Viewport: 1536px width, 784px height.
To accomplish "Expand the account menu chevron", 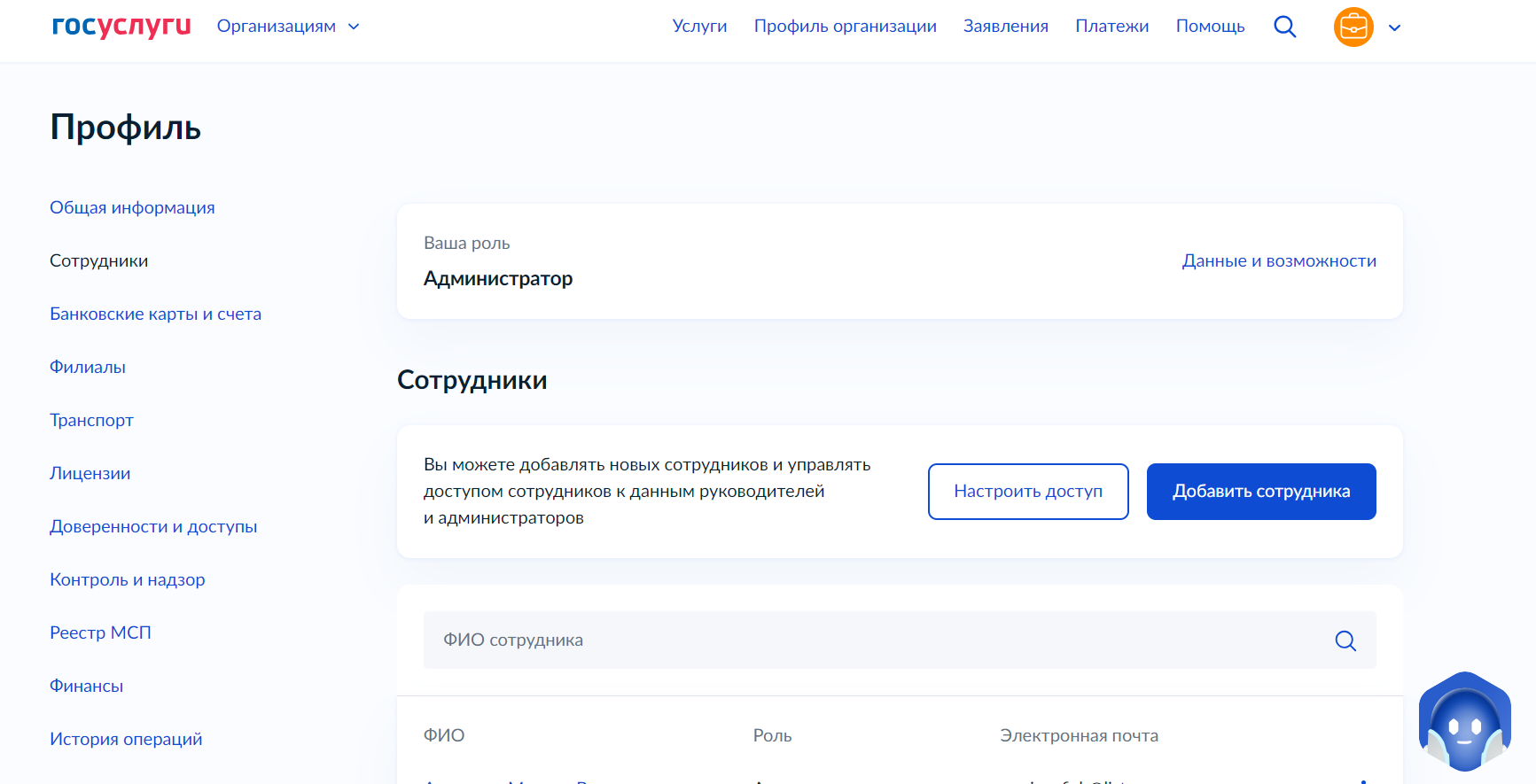I will [1394, 27].
